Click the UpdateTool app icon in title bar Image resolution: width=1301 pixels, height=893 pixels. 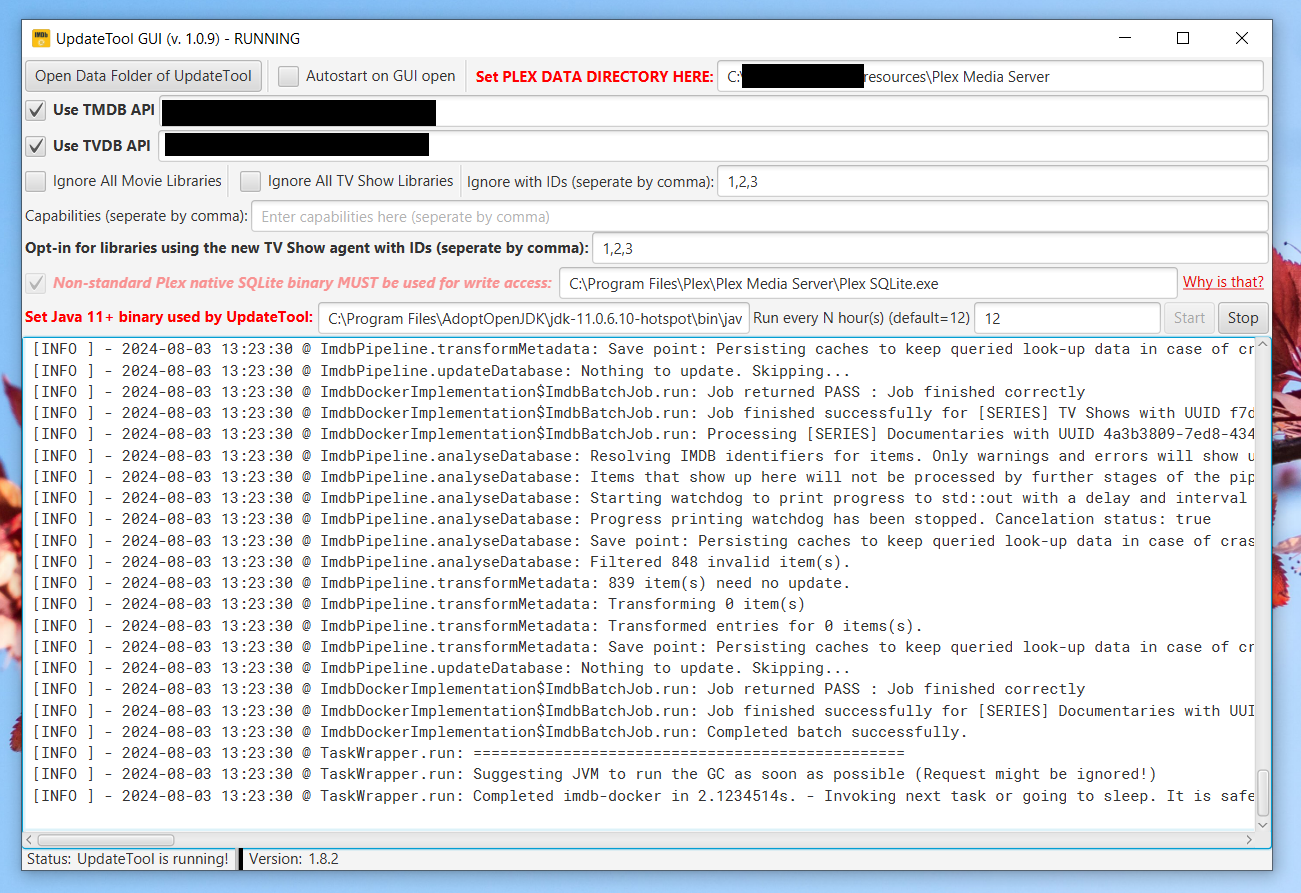tap(41, 39)
